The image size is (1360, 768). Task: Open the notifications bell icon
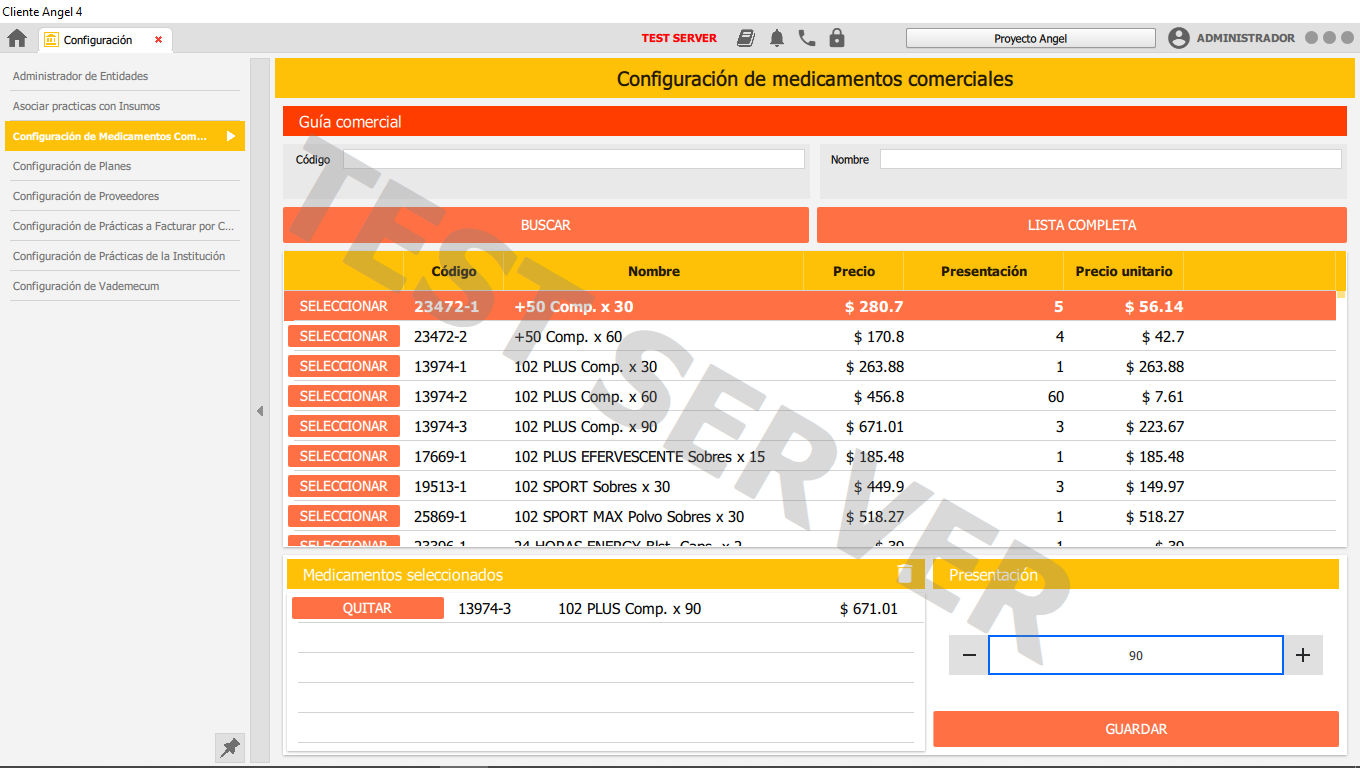click(x=777, y=39)
